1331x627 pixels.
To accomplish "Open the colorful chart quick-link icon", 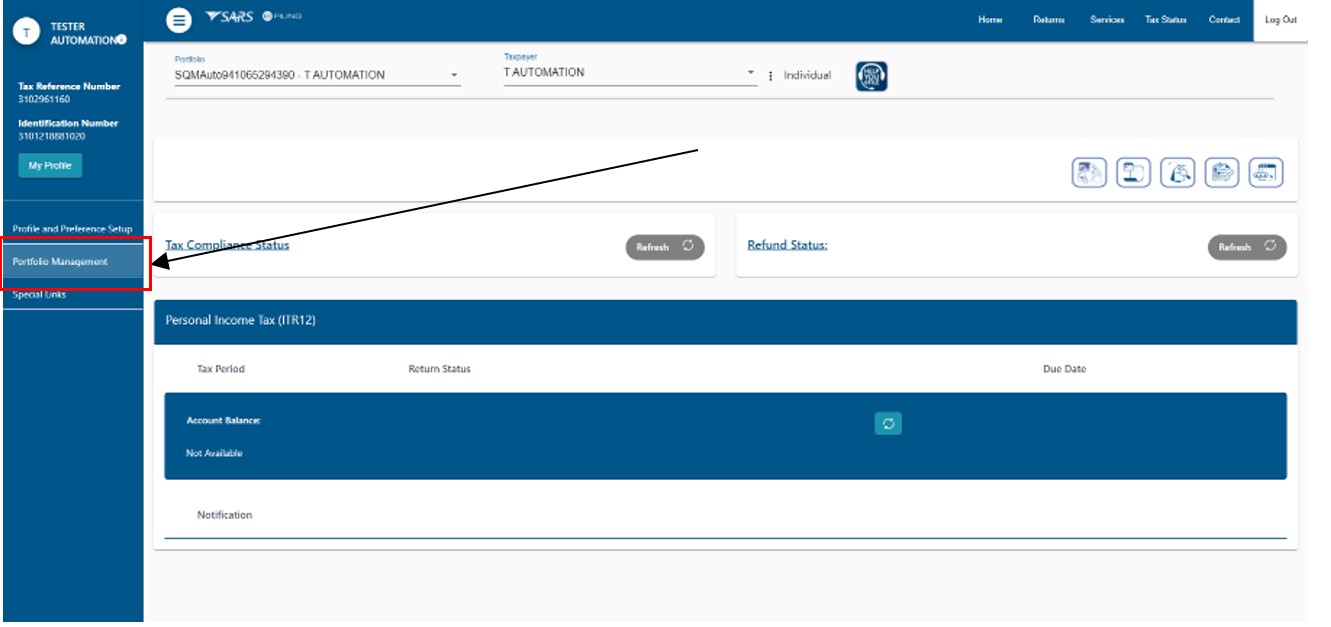I will coord(1090,172).
